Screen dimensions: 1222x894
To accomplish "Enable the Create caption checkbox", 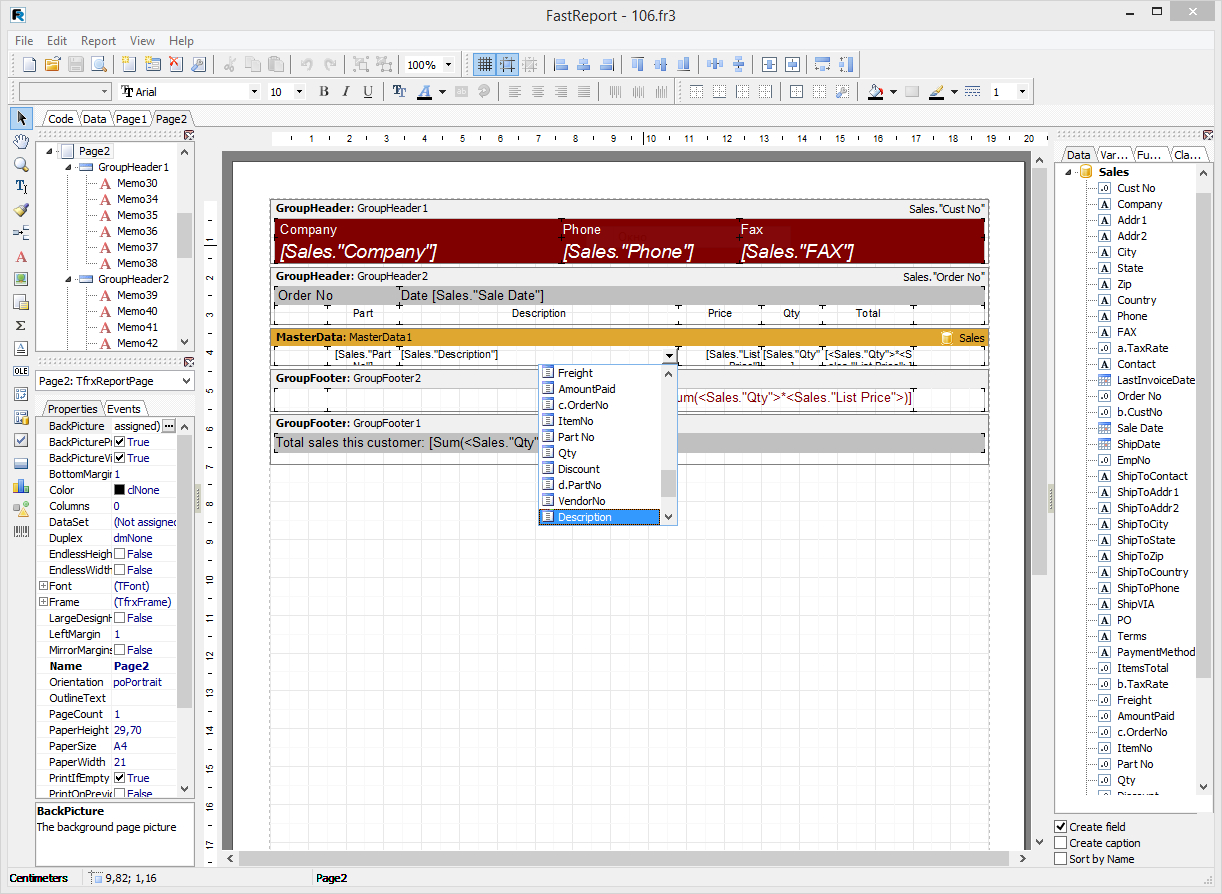I will coord(1062,842).
